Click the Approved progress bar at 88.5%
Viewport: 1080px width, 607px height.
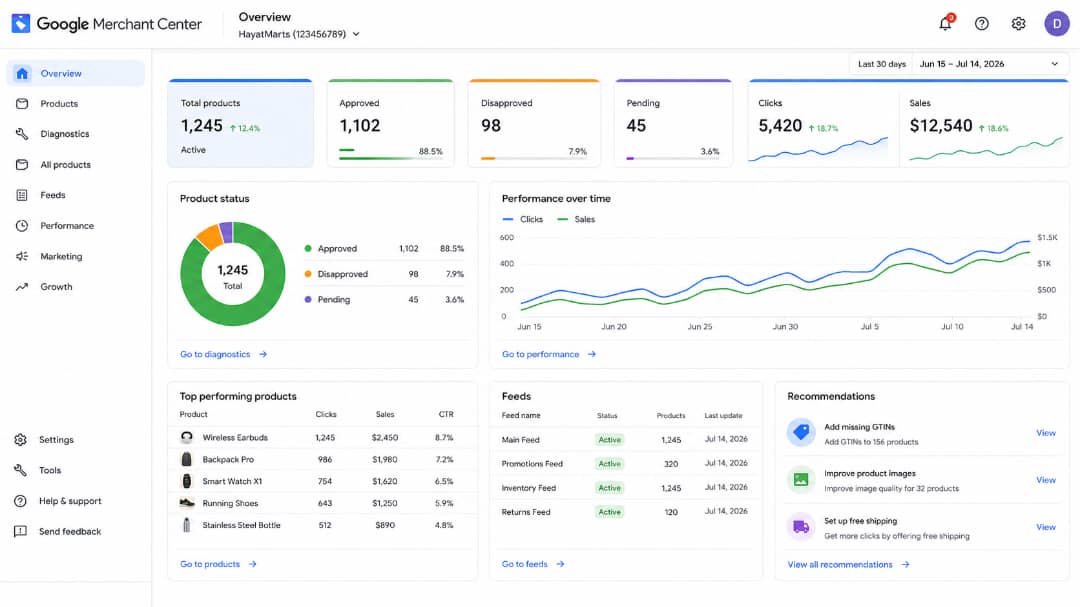(x=391, y=158)
